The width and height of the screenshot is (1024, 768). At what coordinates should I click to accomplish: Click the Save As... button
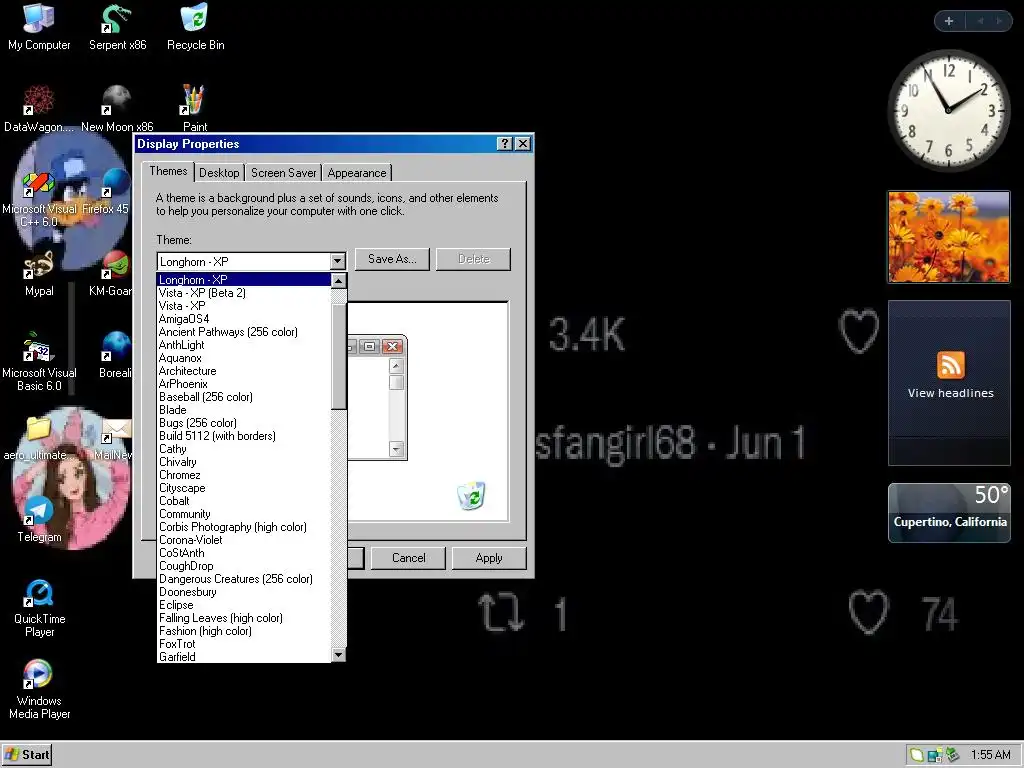(392, 259)
